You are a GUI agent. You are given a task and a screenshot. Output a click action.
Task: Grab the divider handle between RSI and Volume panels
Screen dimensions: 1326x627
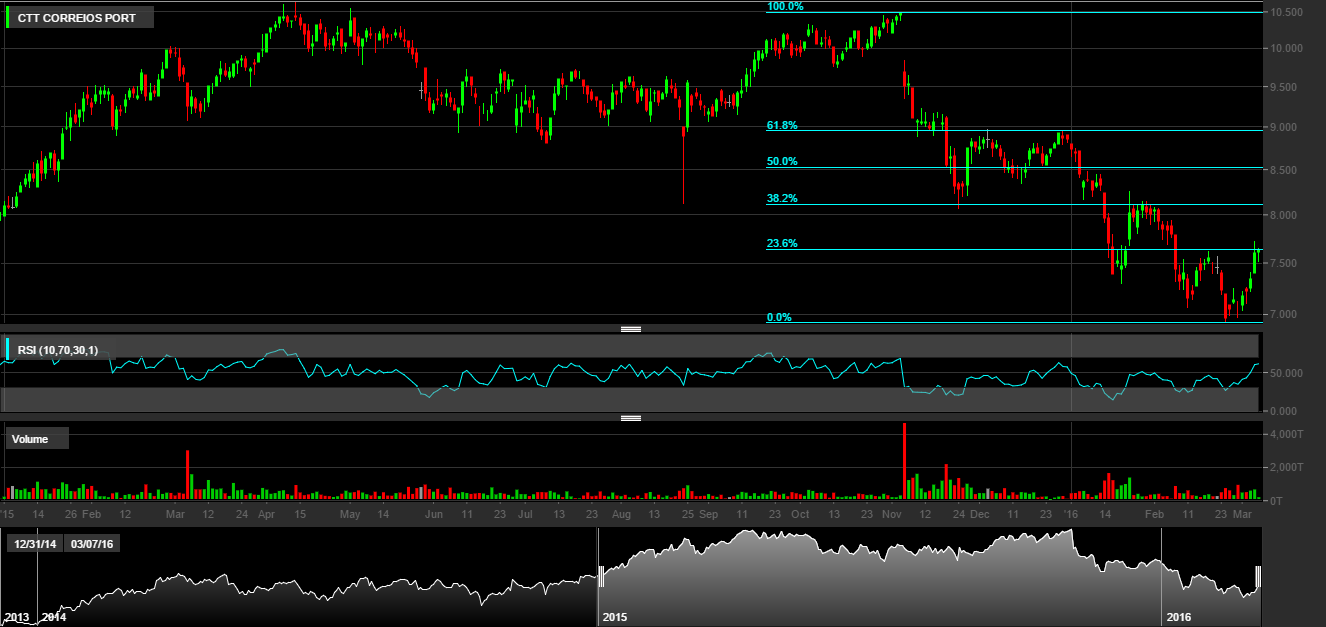(630, 418)
